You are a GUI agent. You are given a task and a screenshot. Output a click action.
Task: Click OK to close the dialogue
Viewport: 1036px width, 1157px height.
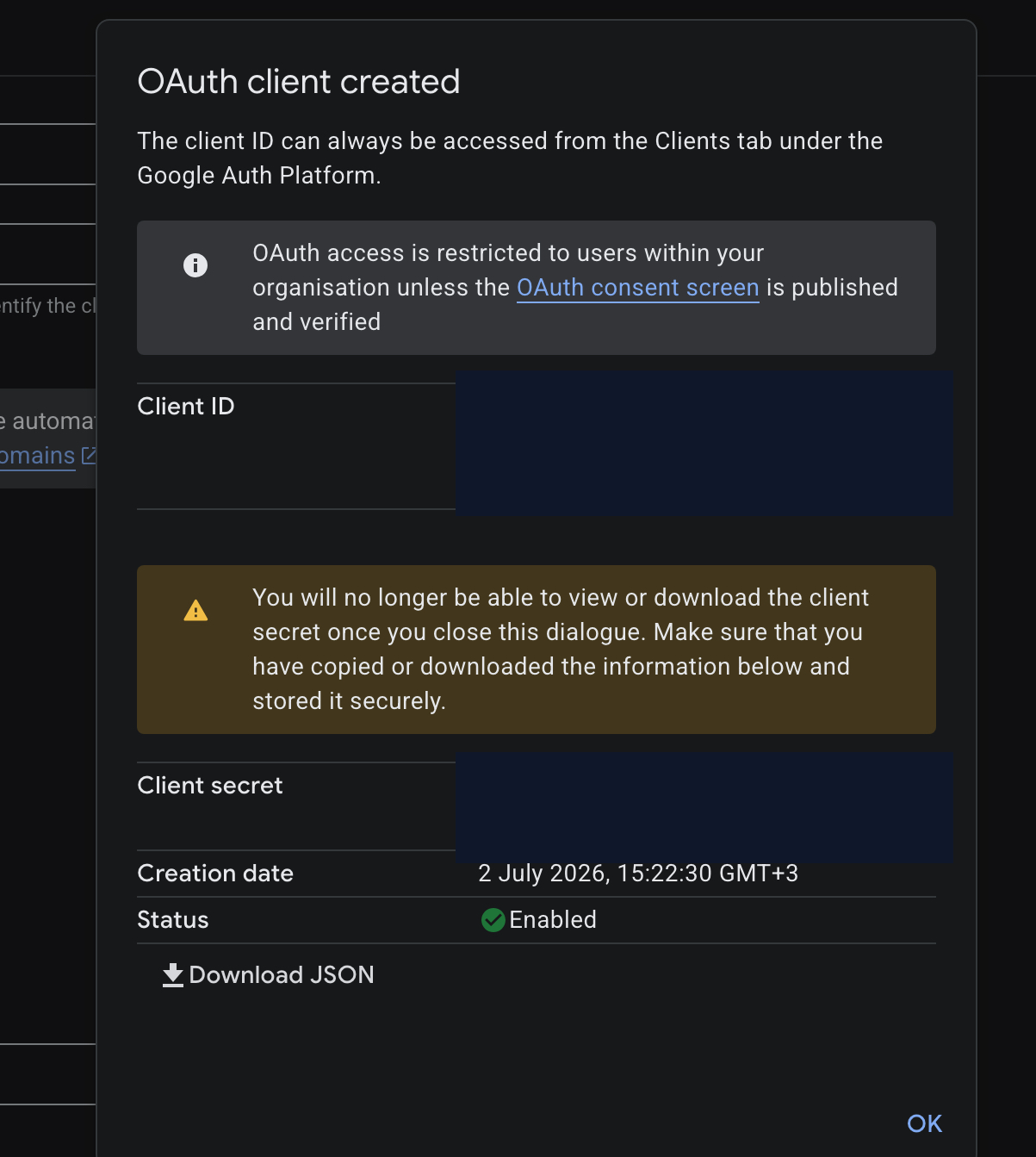click(x=924, y=1123)
